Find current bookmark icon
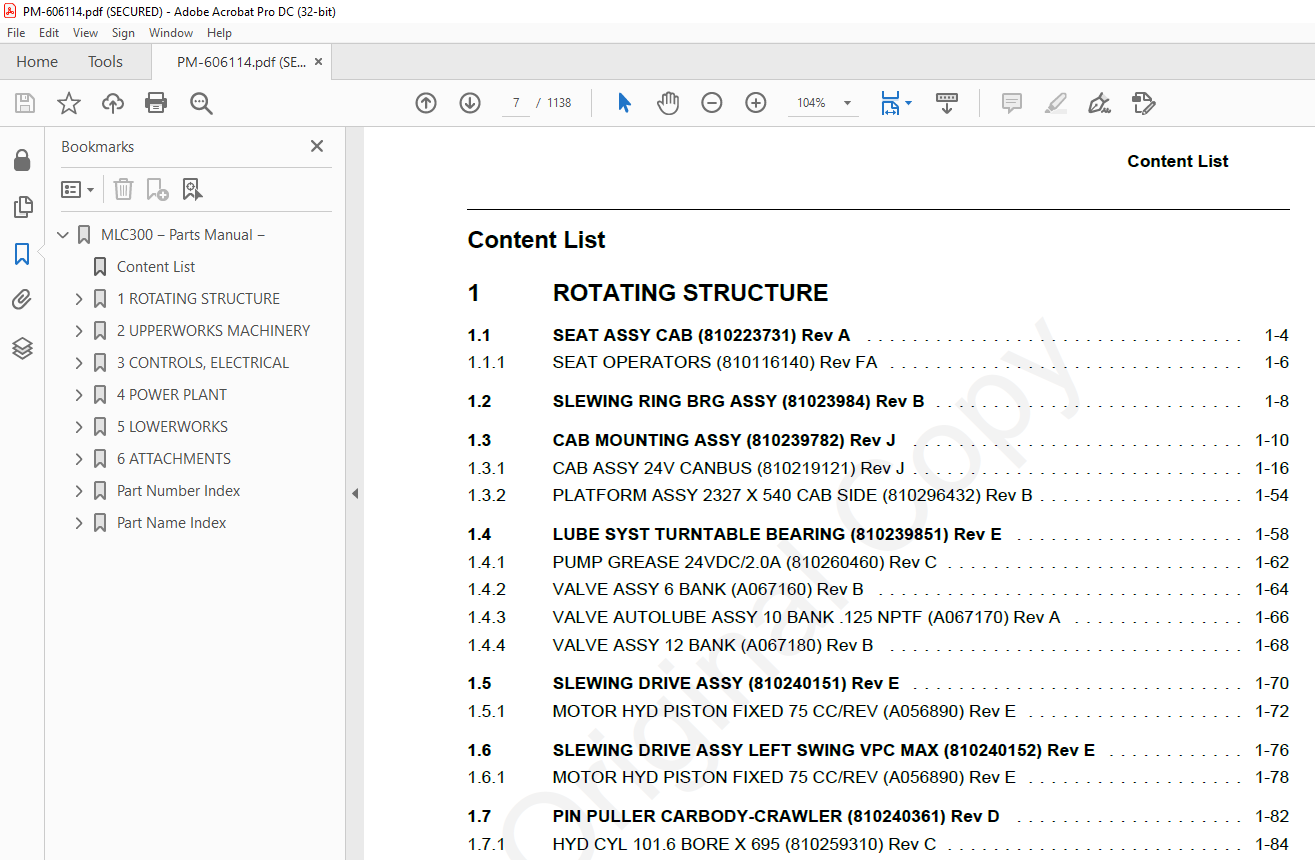 pos(192,189)
